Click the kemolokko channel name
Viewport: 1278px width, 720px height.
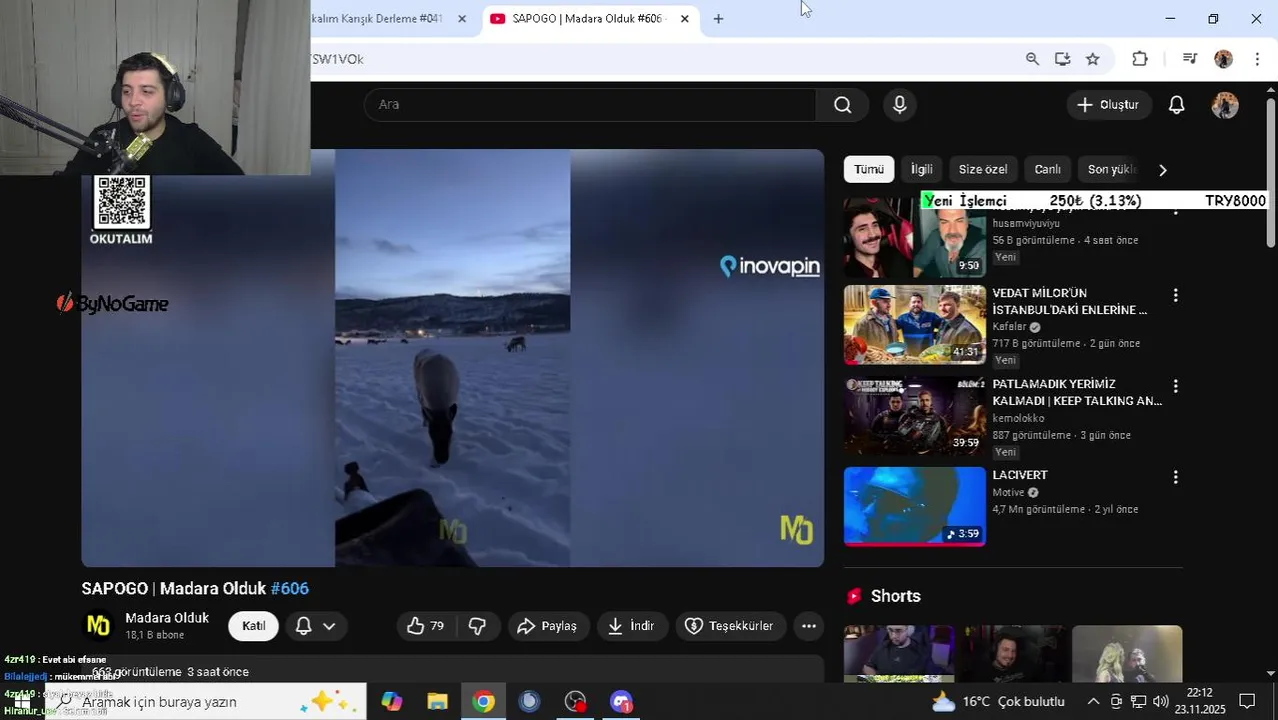click(x=1018, y=418)
